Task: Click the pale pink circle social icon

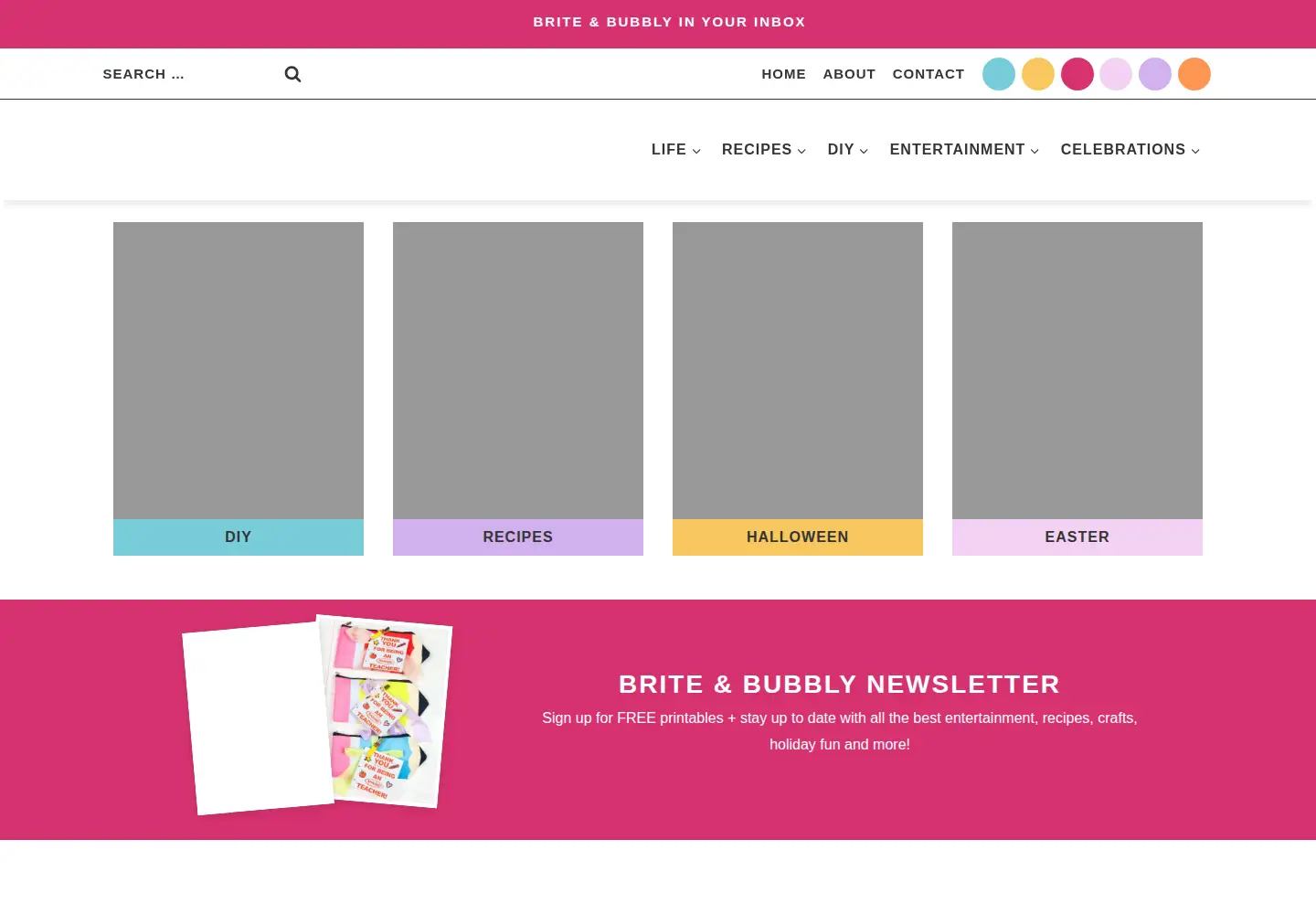Action: (1116, 74)
